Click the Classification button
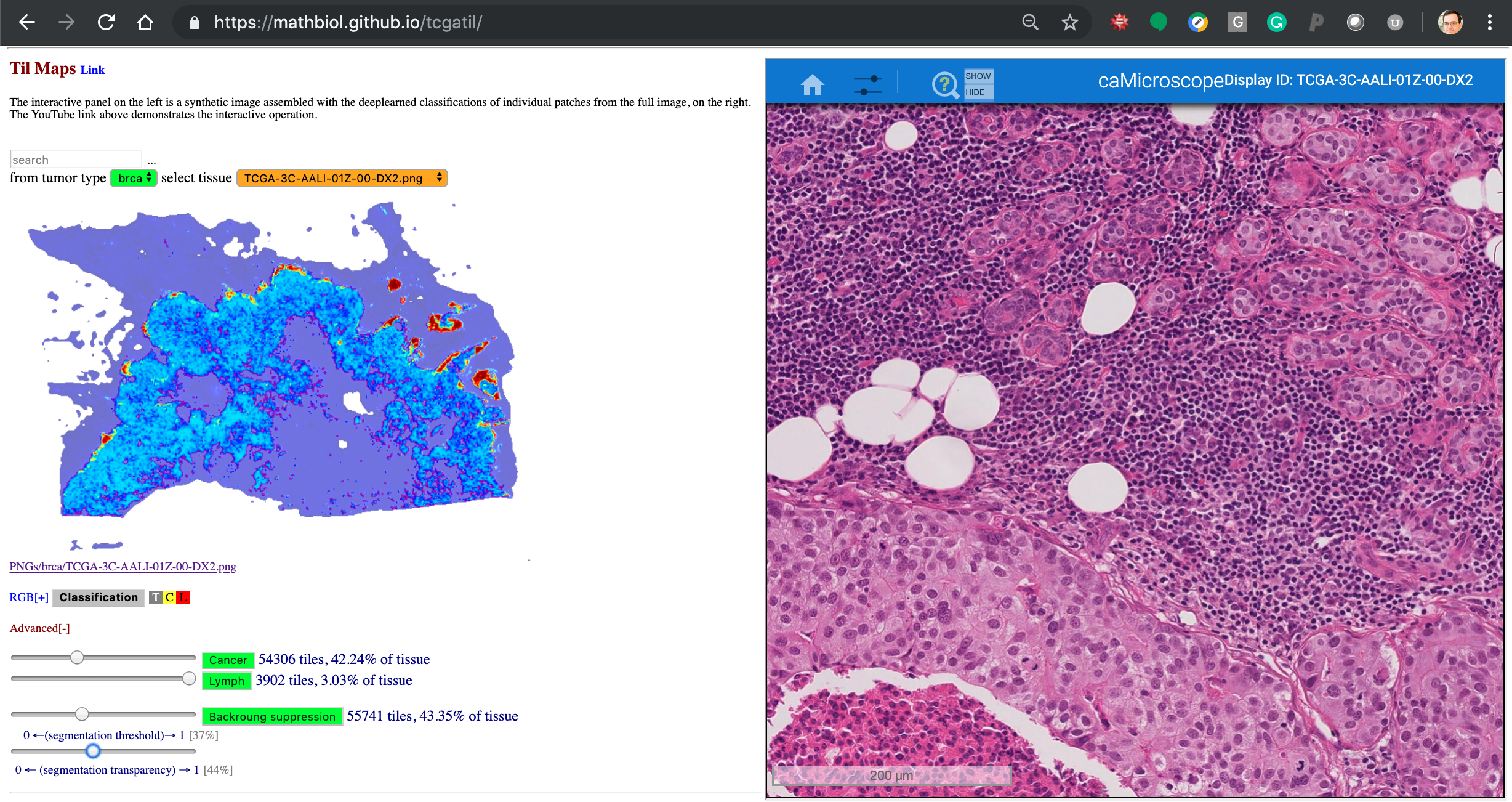 (99, 597)
